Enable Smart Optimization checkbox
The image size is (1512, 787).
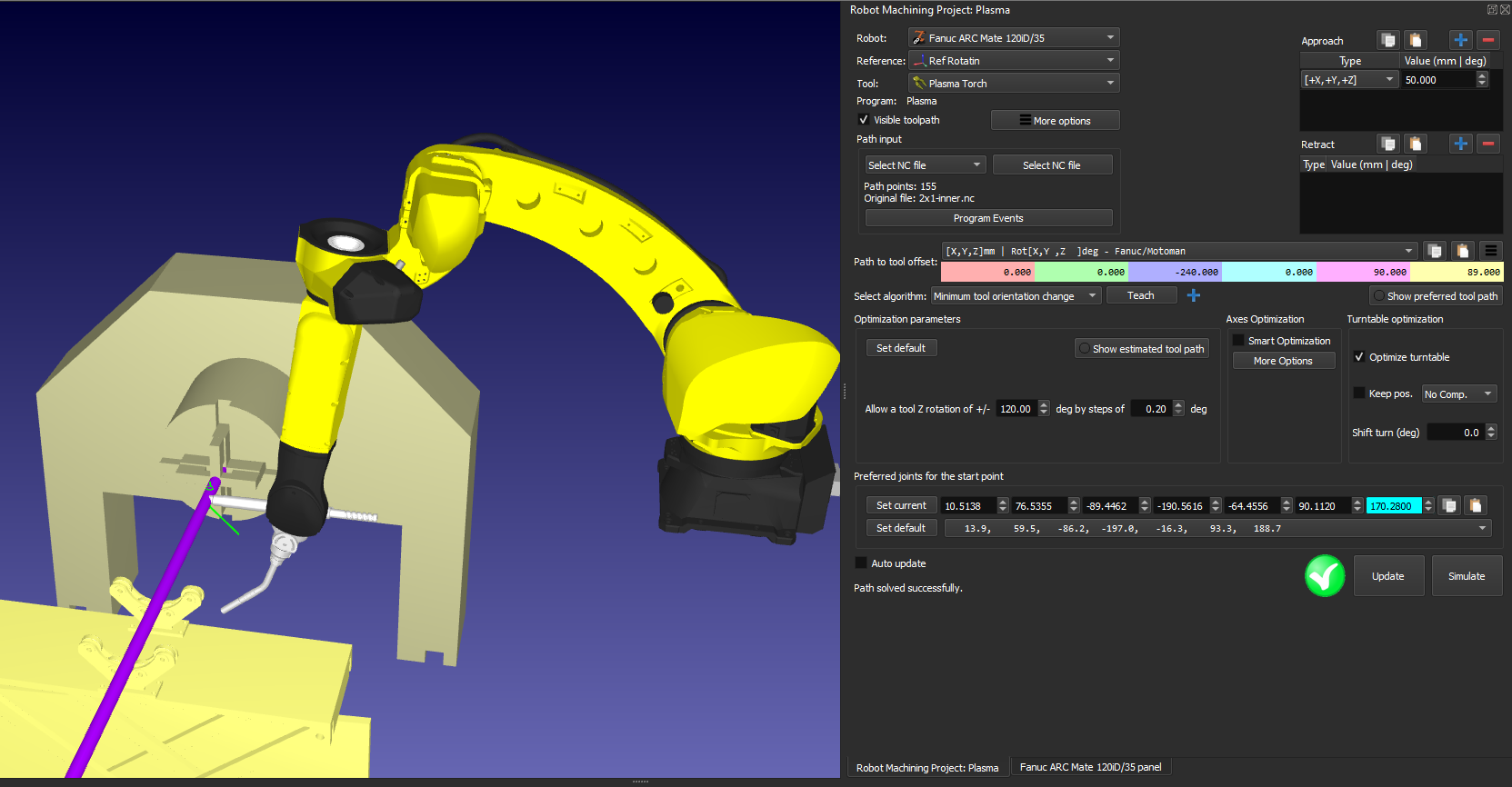[1238, 341]
